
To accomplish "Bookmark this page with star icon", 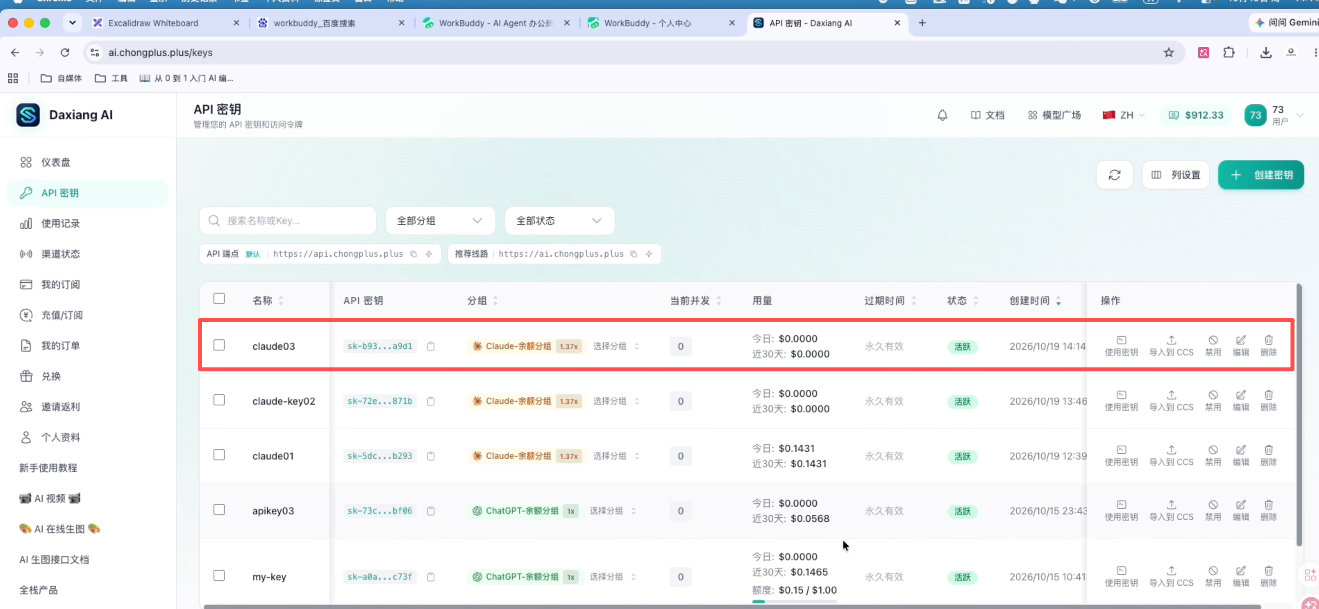I will click(x=1168, y=52).
